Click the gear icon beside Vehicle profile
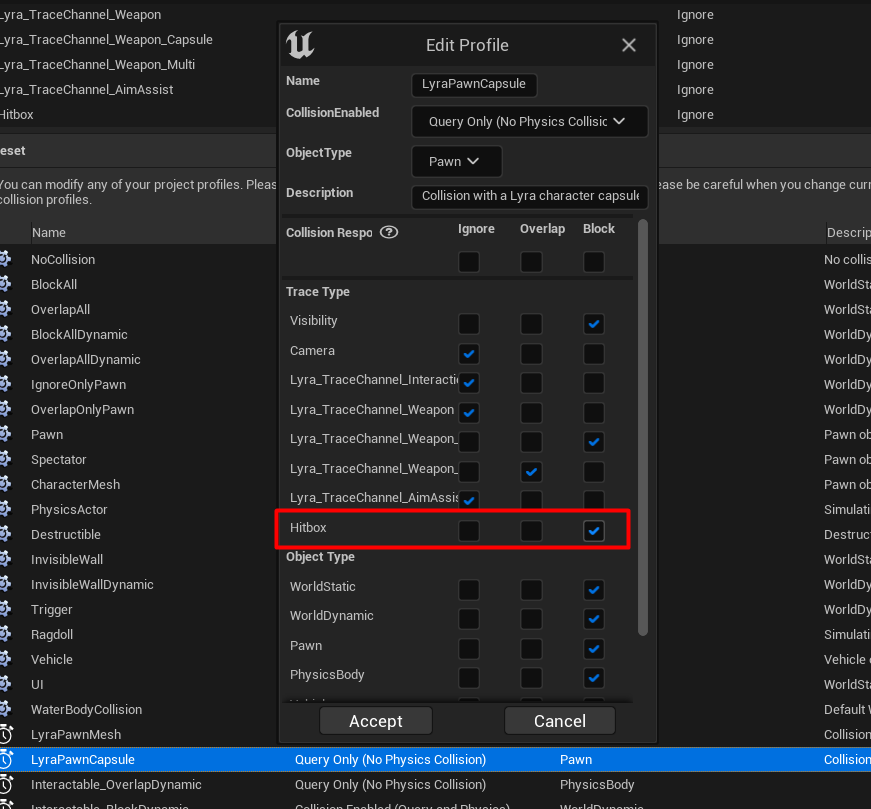 (x=5, y=659)
